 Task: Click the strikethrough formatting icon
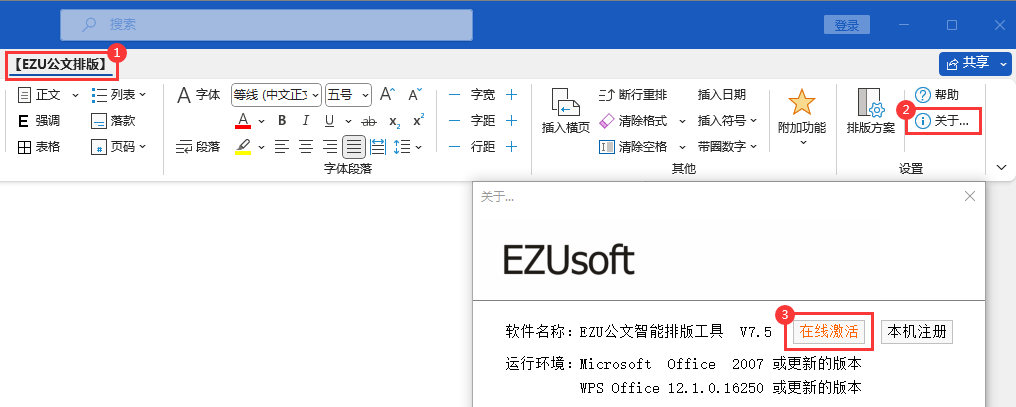pos(368,121)
